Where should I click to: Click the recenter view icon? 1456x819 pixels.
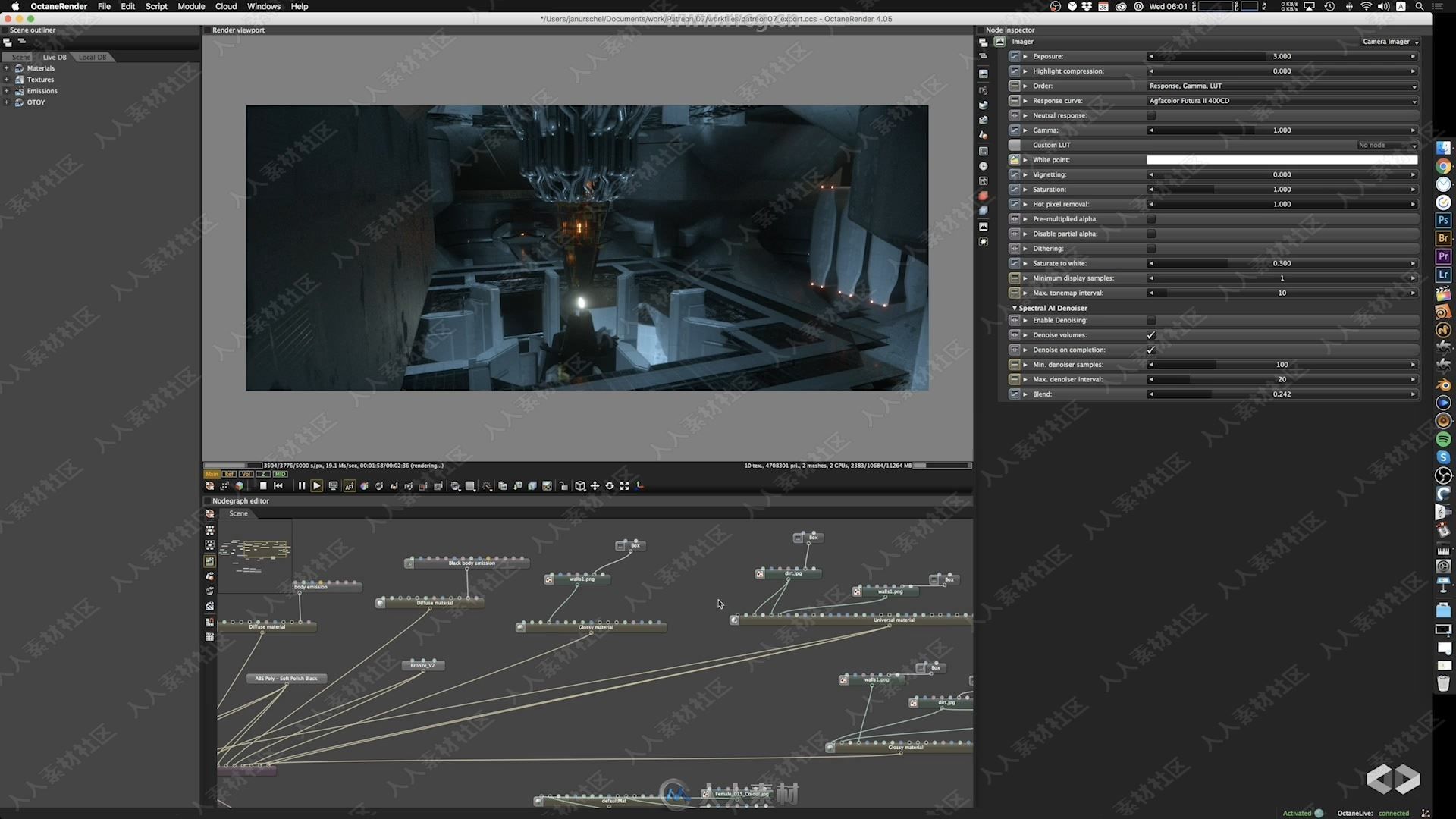click(209, 486)
